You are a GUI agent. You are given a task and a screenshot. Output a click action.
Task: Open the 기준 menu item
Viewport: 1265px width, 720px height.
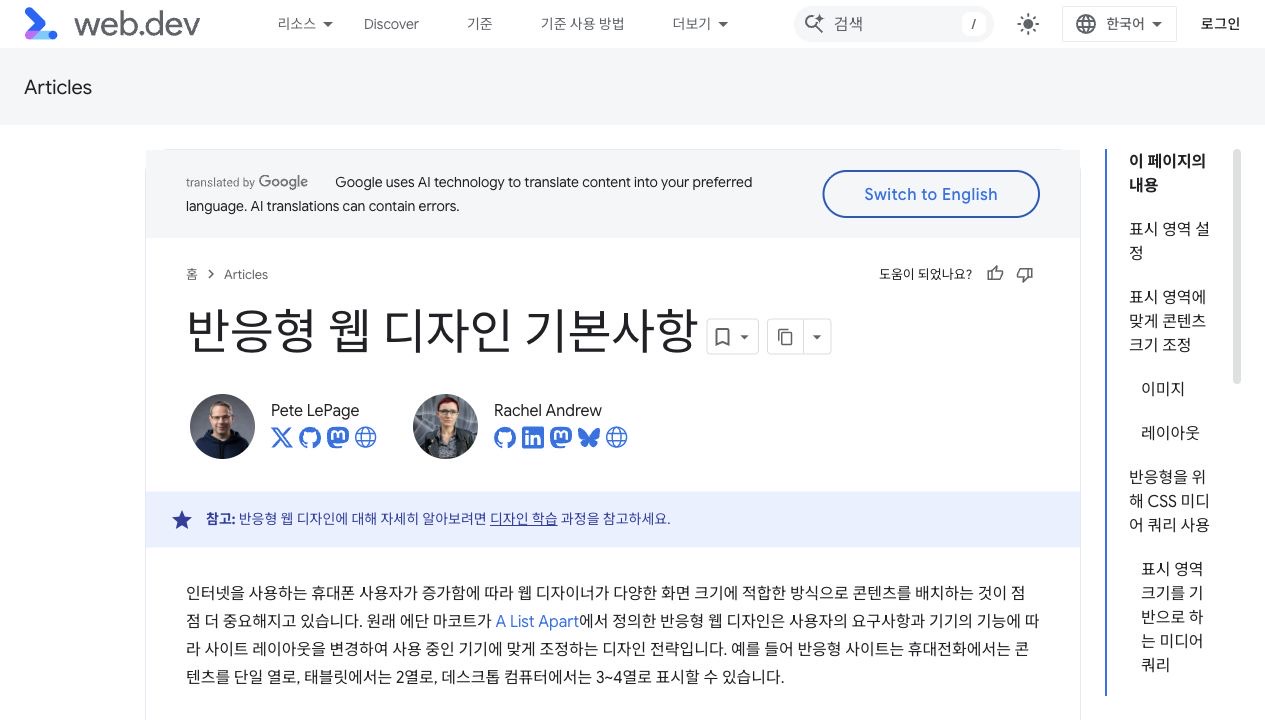point(479,24)
